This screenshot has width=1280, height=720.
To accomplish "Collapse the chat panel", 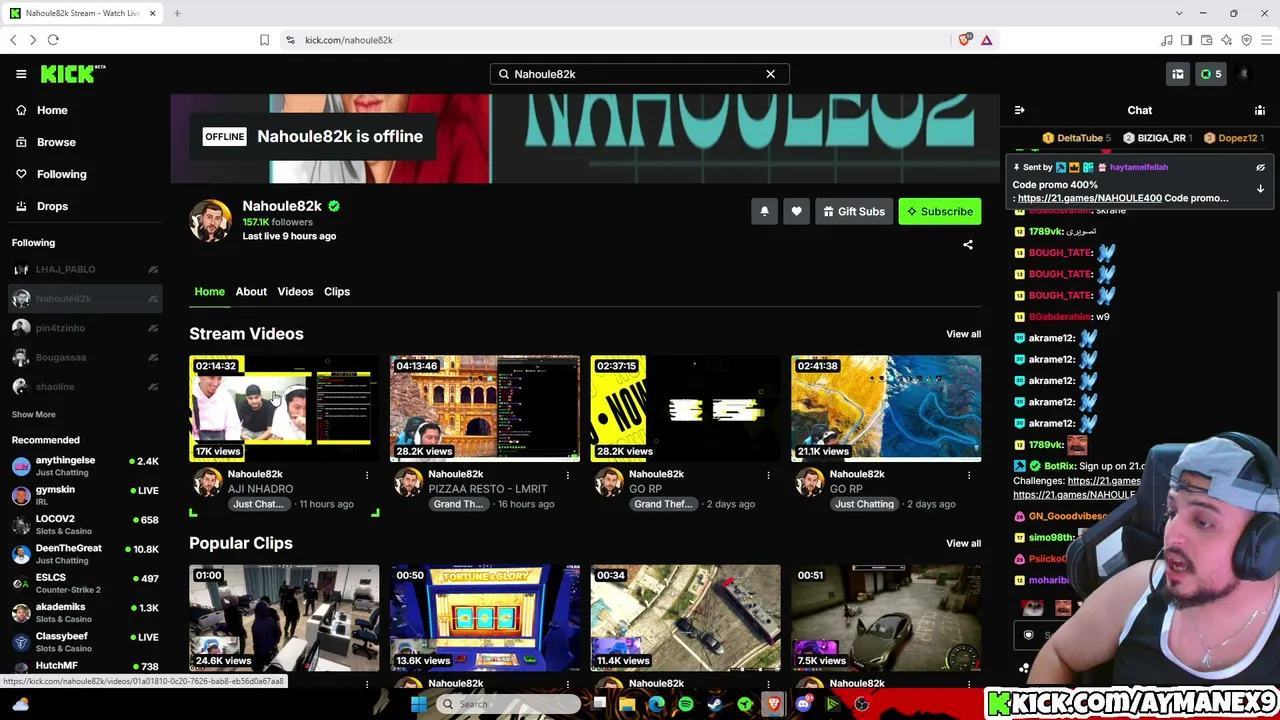I will pos(1019,110).
